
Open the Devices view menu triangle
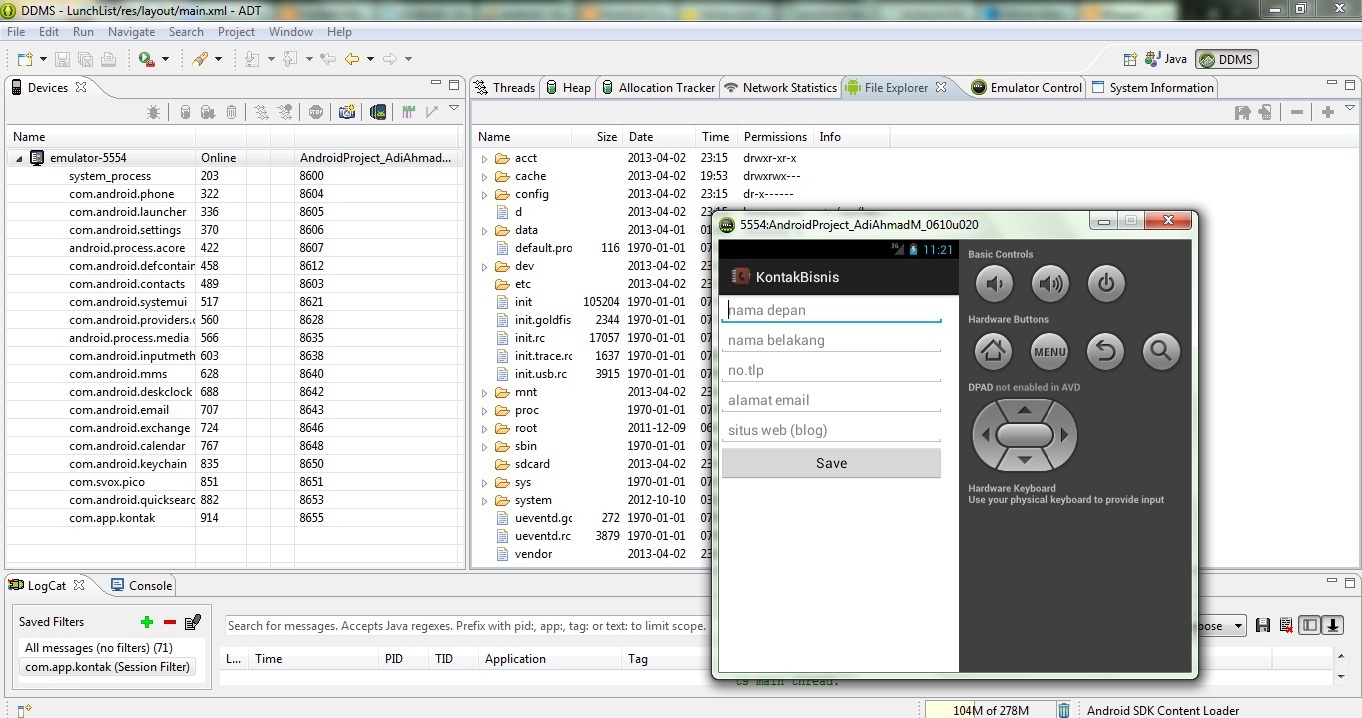(x=454, y=109)
